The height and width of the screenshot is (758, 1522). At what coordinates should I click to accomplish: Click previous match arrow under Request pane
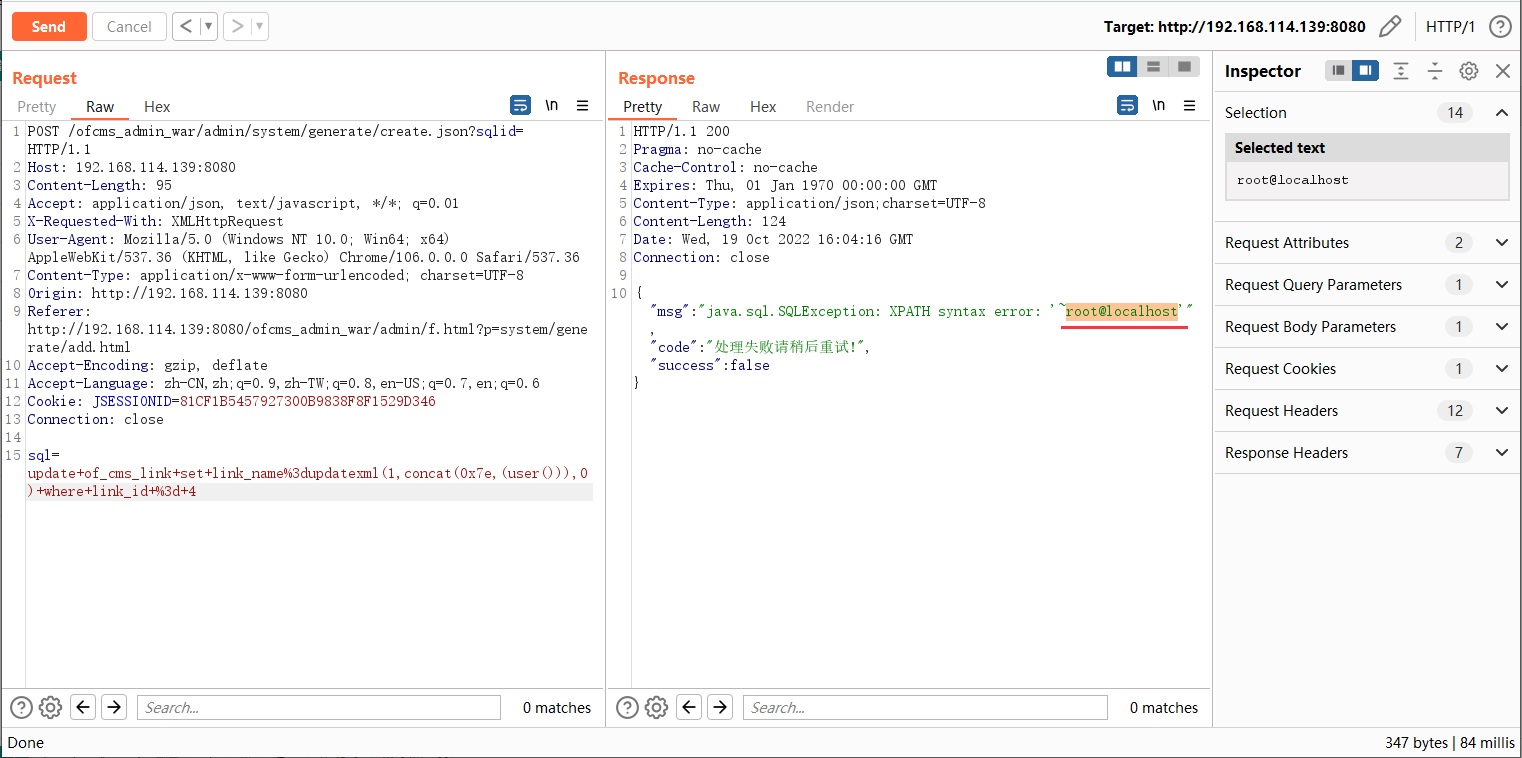[83, 708]
